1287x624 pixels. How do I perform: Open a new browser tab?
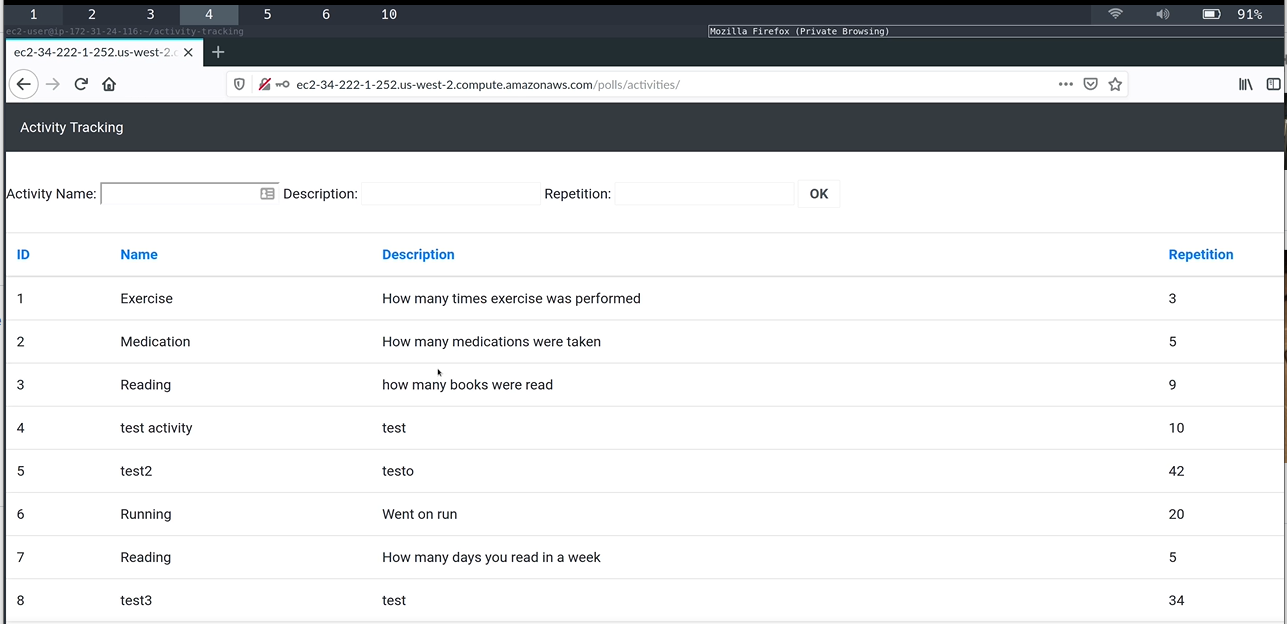[x=218, y=52]
